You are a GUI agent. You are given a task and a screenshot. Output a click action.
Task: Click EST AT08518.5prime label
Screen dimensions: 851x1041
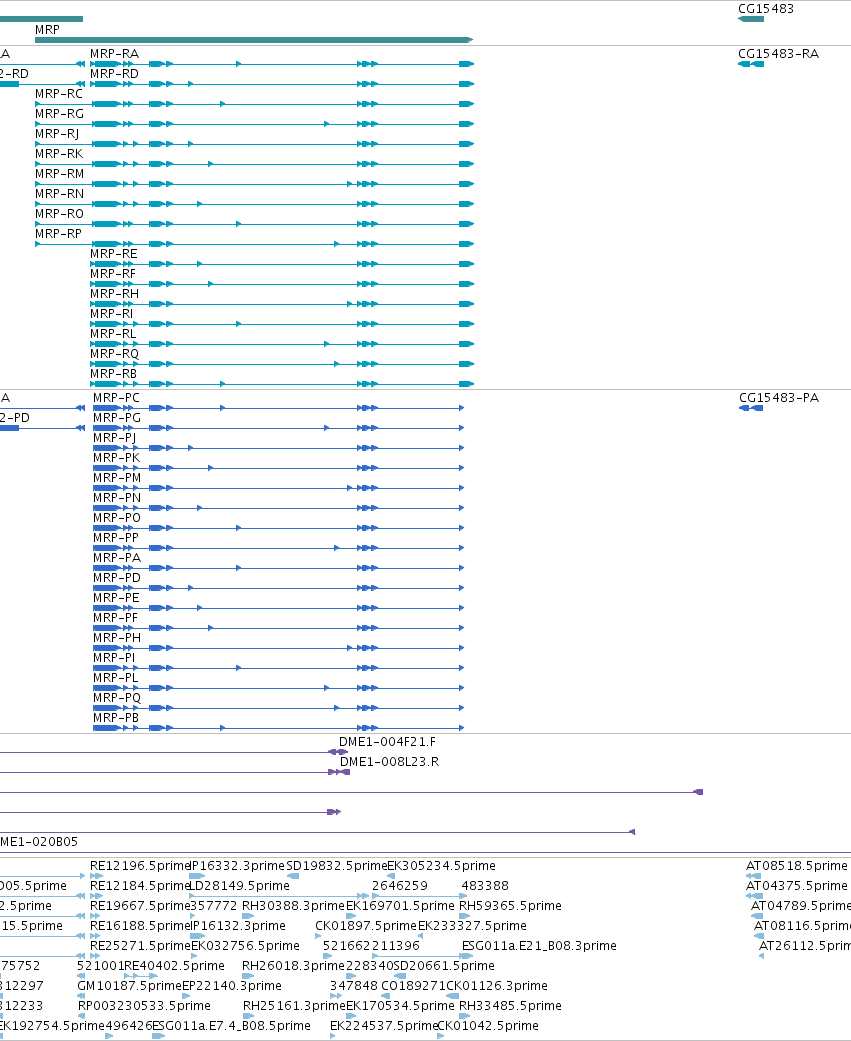point(797,866)
